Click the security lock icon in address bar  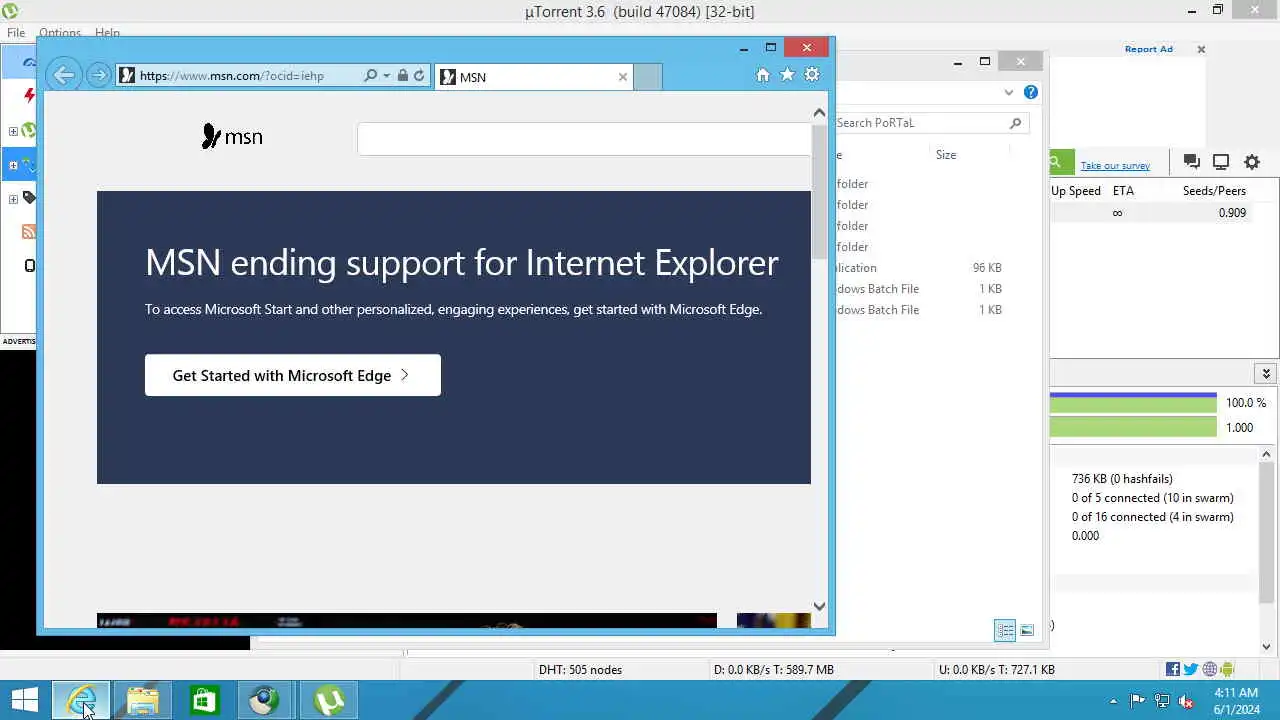[402, 75]
